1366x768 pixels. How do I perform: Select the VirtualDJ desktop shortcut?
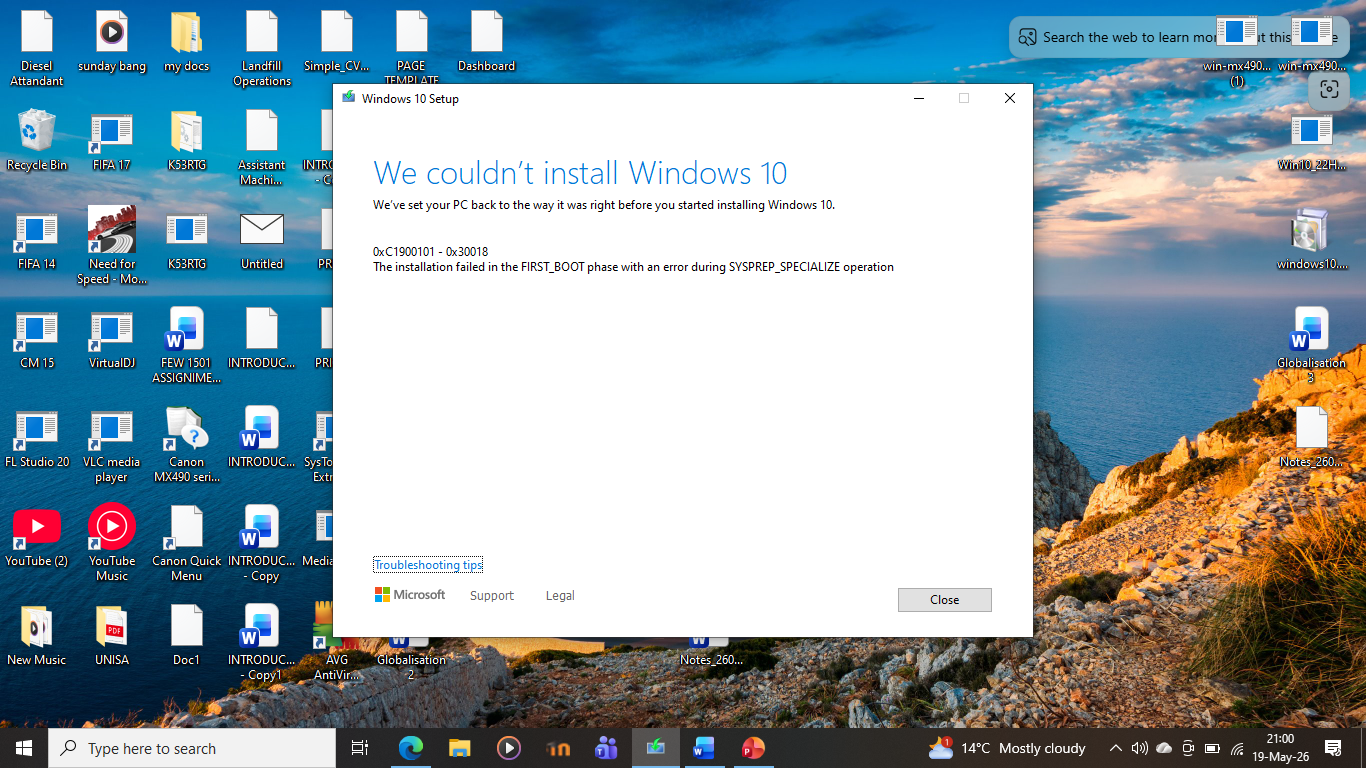coord(111,339)
